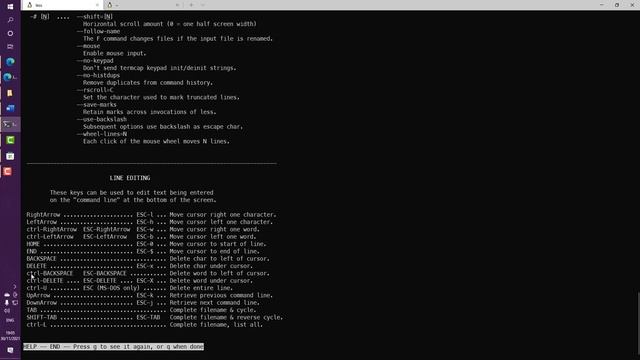The width and height of the screenshot is (640, 360).
Task: Click the '--no-histdups' option text
Action: pos(98,76)
